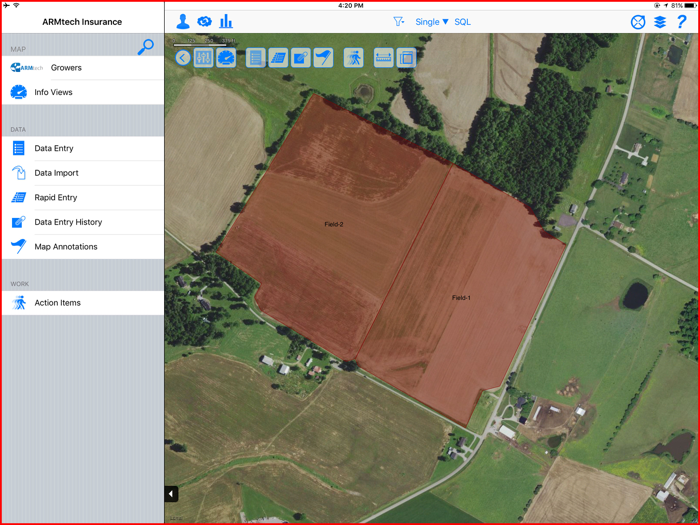Open help with the question mark

coord(681,21)
